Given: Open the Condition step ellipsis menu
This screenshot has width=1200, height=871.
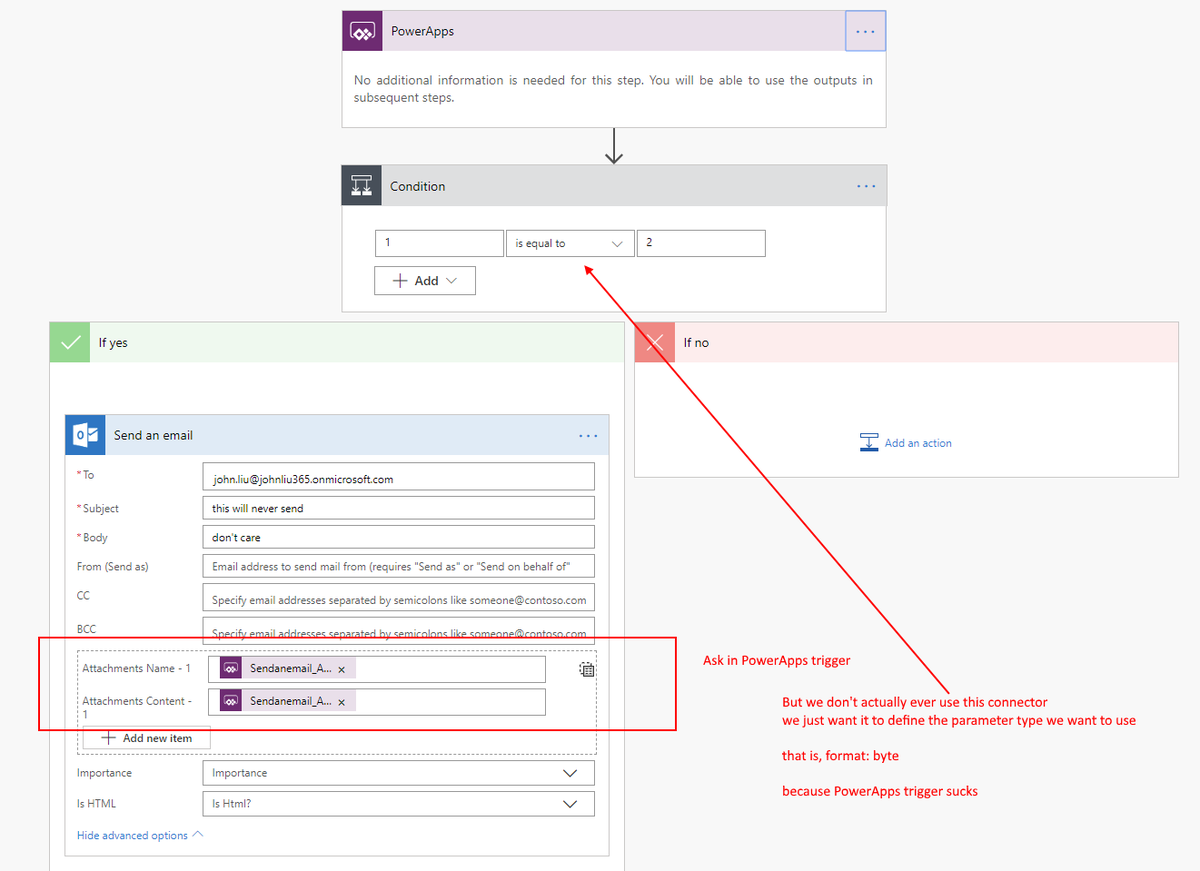Looking at the screenshot, I should click(x=865, y=186).
